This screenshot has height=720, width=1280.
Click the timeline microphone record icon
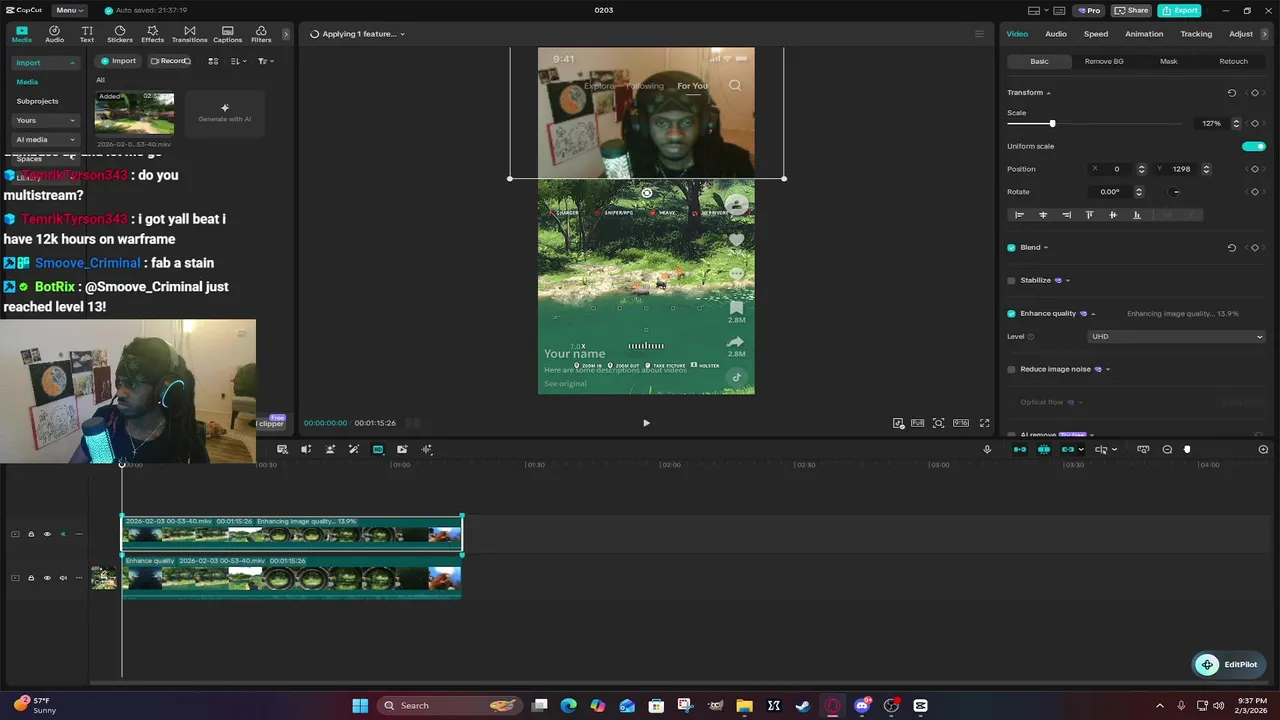(x=987, y=449)
